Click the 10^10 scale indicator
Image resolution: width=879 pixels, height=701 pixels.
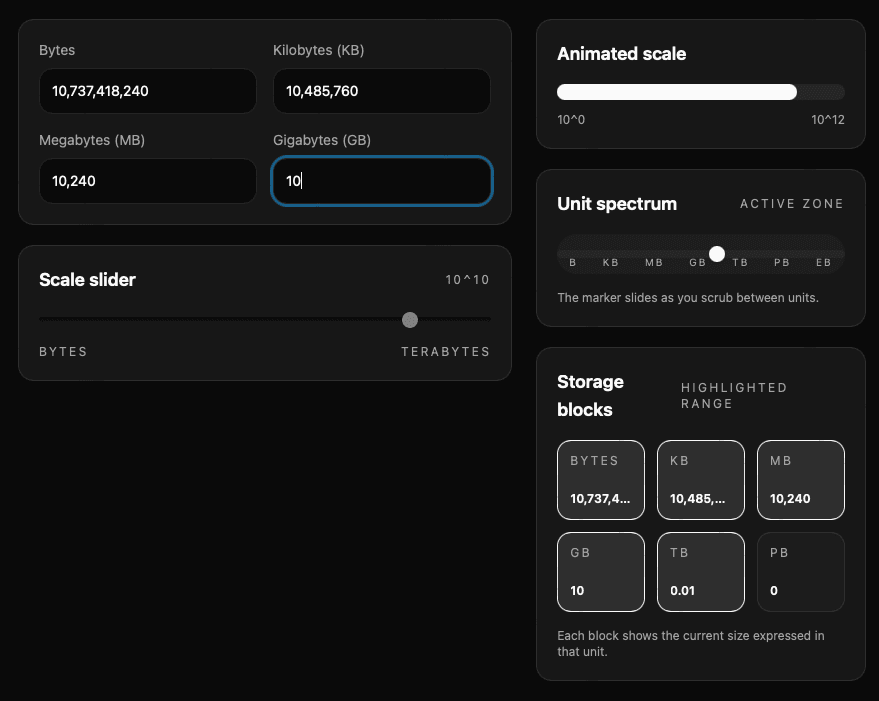467,280
